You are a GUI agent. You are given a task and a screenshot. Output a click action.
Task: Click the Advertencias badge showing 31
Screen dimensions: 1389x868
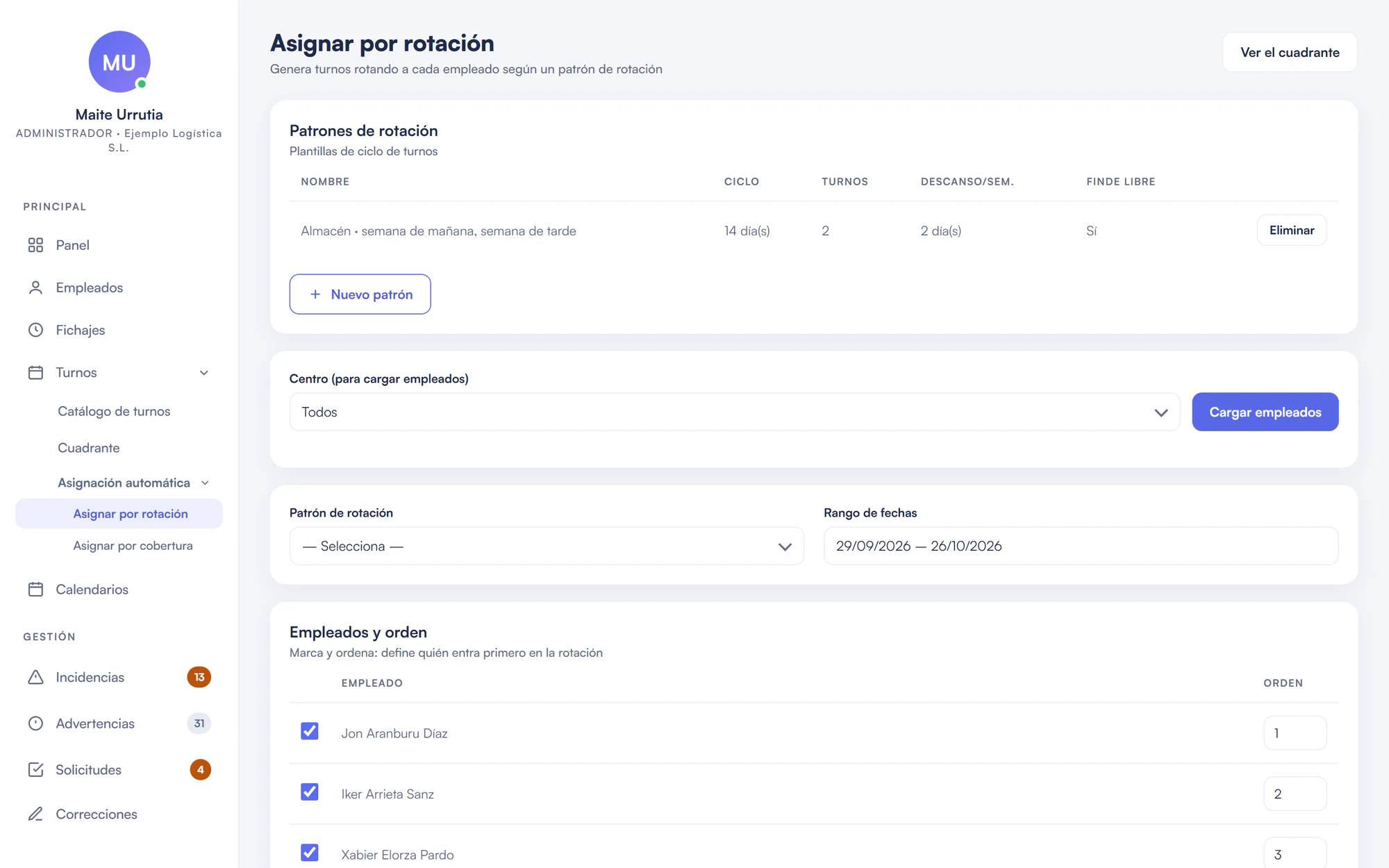[x=199, y=723]
